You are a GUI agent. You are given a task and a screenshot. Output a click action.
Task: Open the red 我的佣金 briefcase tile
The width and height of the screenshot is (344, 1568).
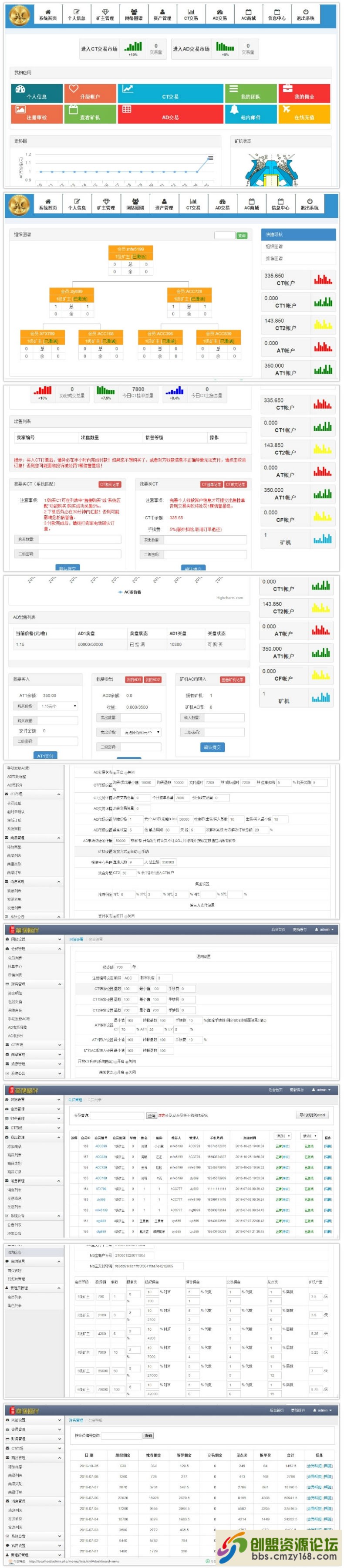(304, 93)
